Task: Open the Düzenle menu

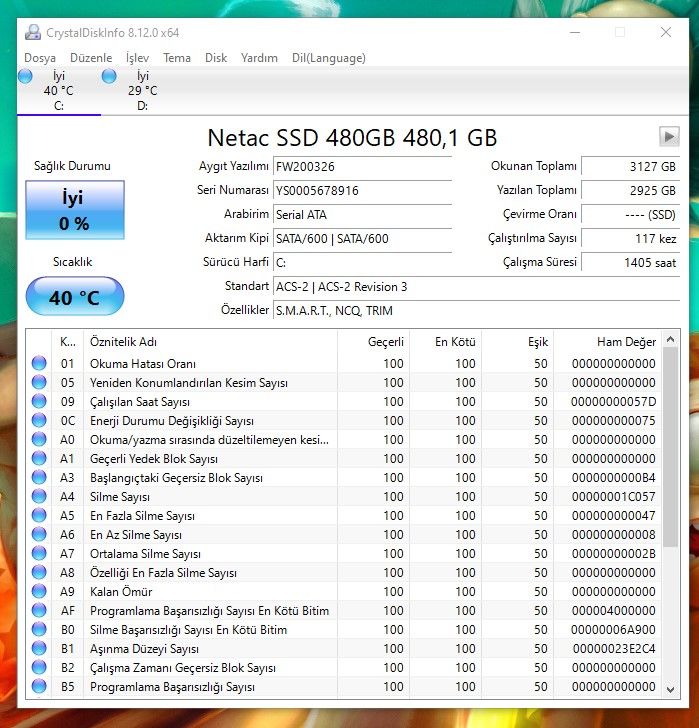Action: click(x=91, y=58)
